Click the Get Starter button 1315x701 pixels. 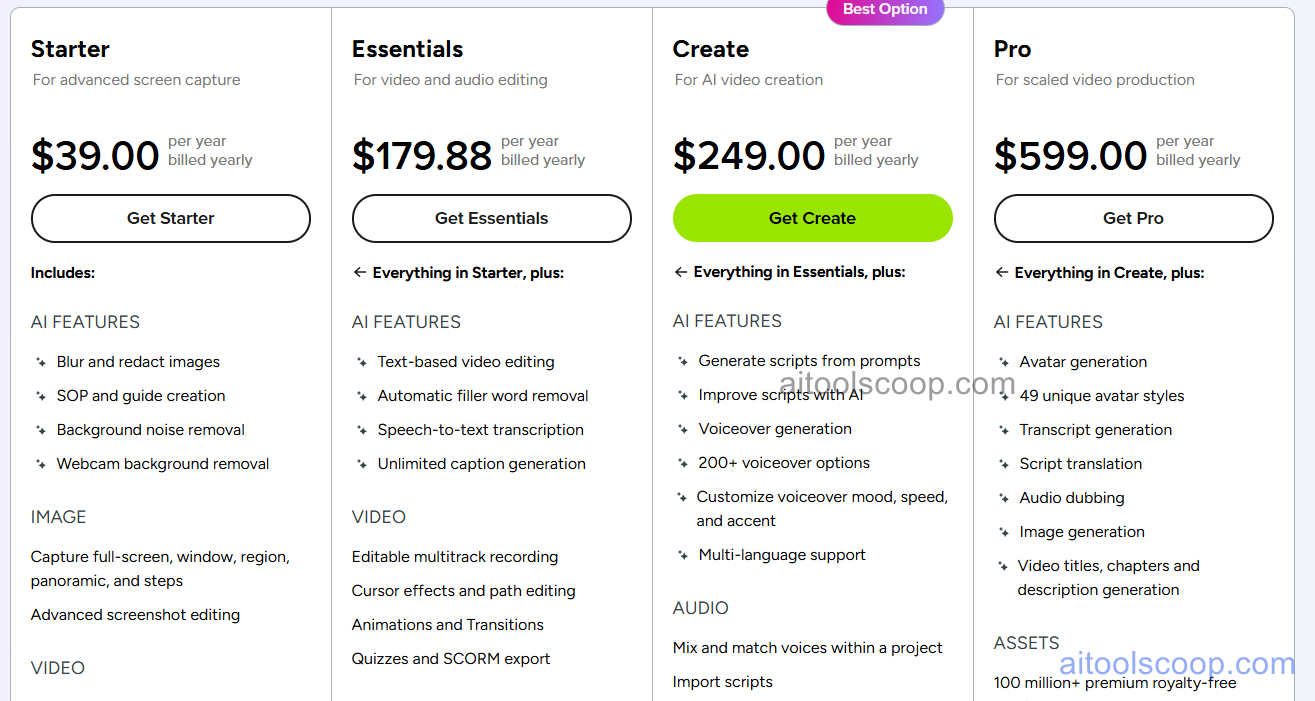point(170,218)
